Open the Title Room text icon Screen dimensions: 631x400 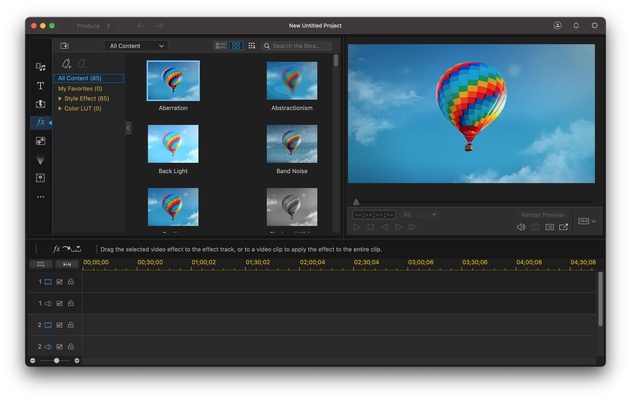pyautogui.click(x=40, y=86)
